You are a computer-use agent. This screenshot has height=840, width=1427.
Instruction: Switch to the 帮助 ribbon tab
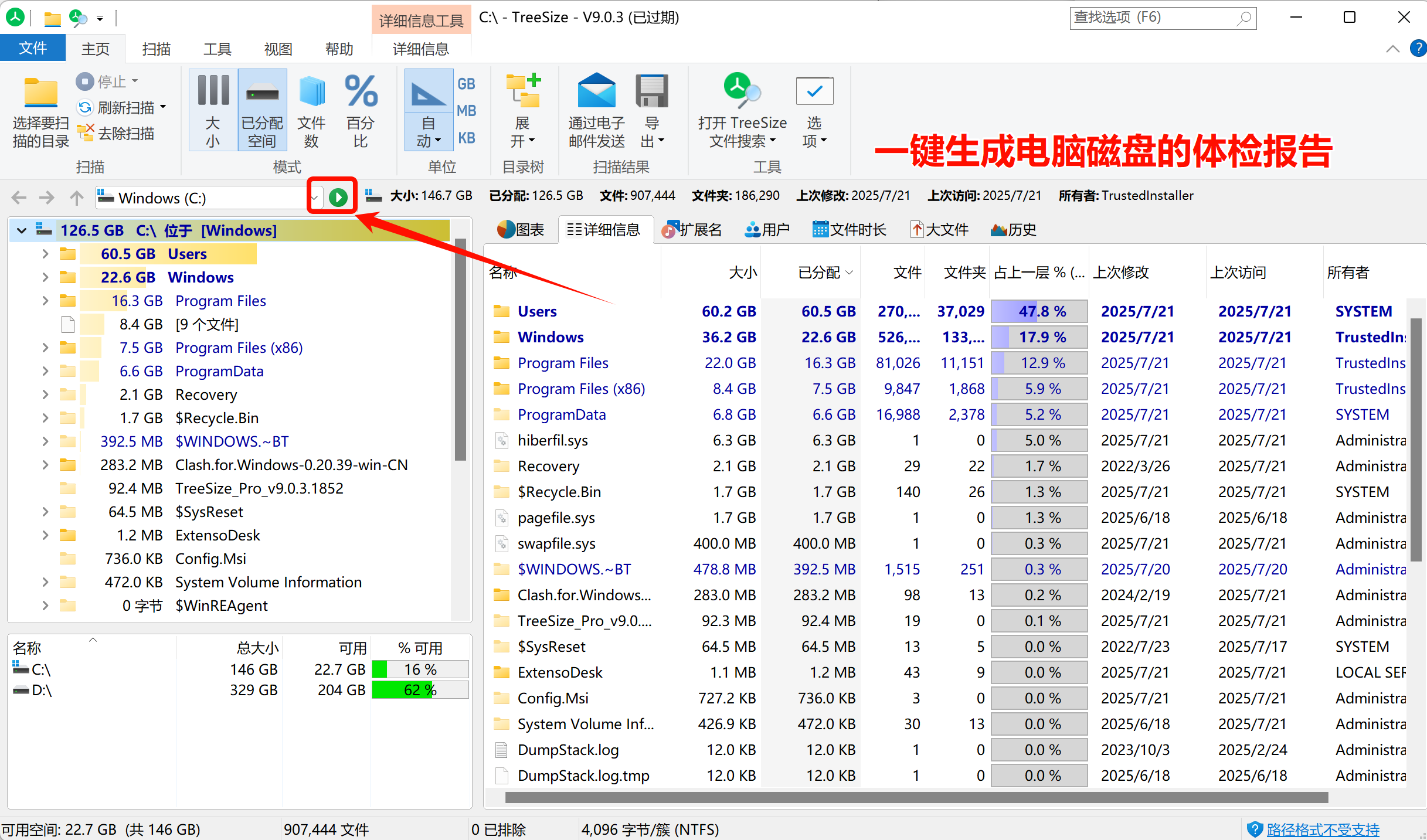339,49
